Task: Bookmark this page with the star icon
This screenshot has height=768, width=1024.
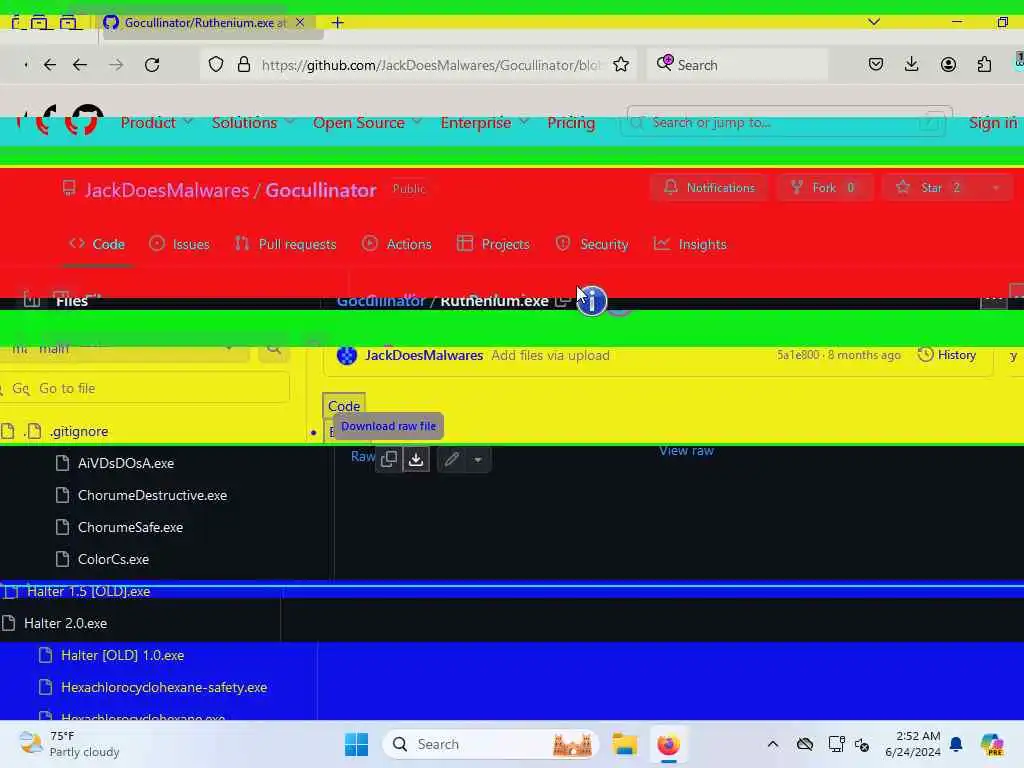Action: [621, 65]
